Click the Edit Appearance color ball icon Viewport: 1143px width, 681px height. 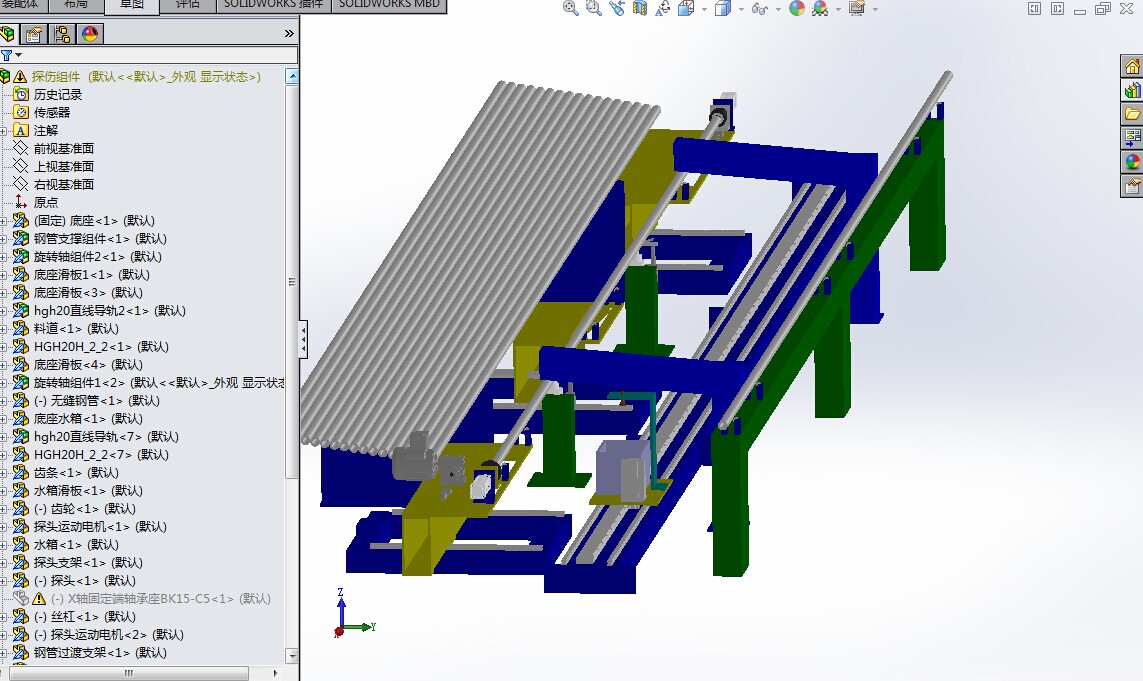797,8
